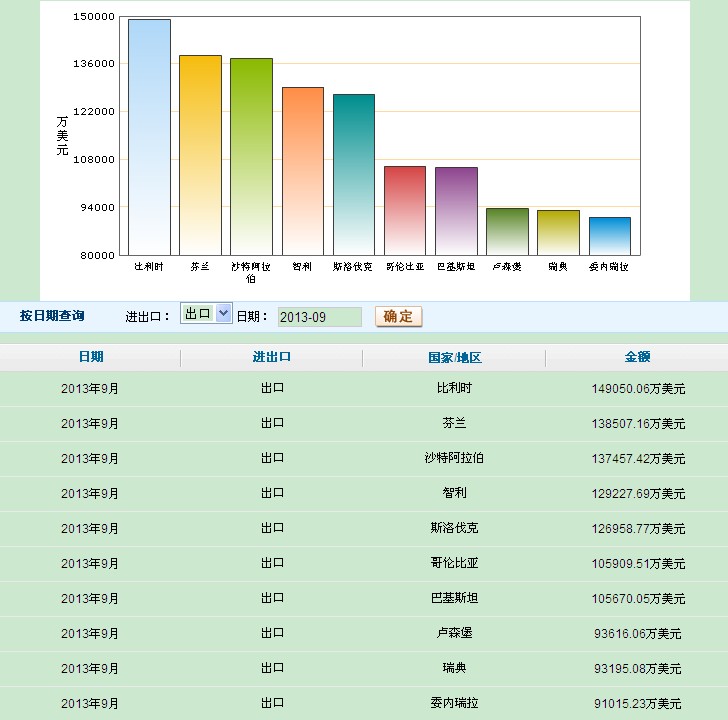
Task: Open the 进出口 dropdown selector
Action: [206, 314]
